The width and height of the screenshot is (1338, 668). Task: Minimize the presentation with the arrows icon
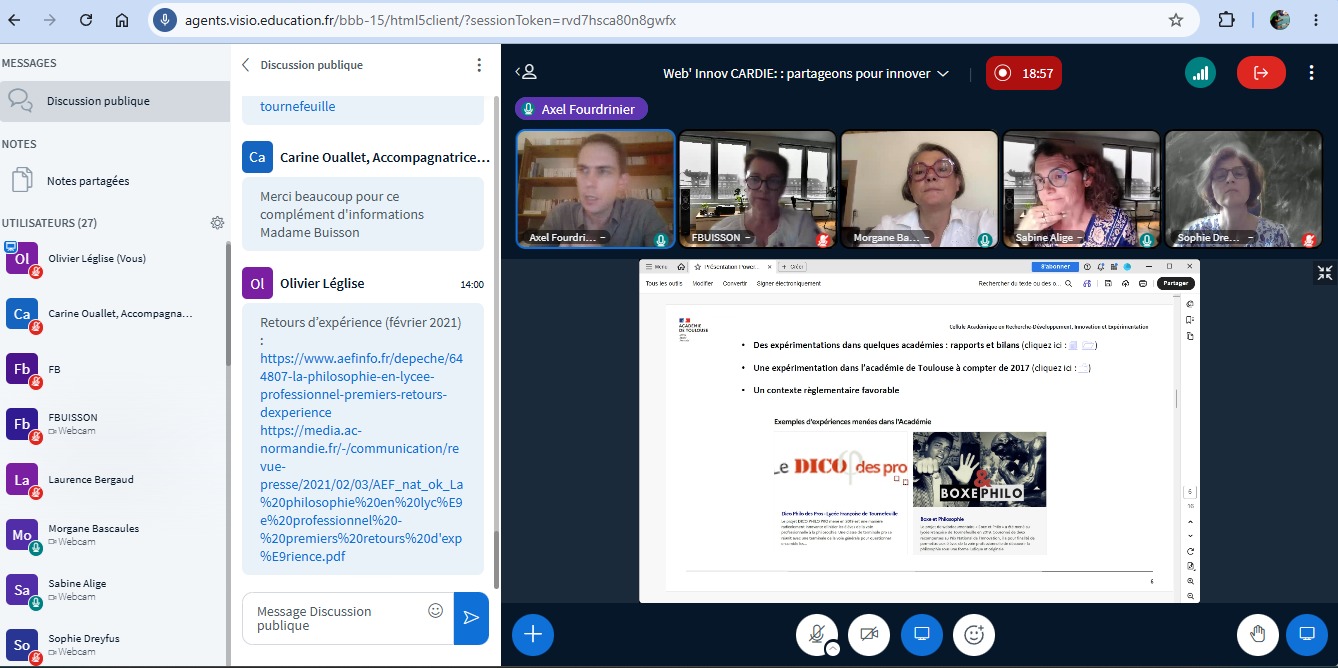(x=1325, y=273)
